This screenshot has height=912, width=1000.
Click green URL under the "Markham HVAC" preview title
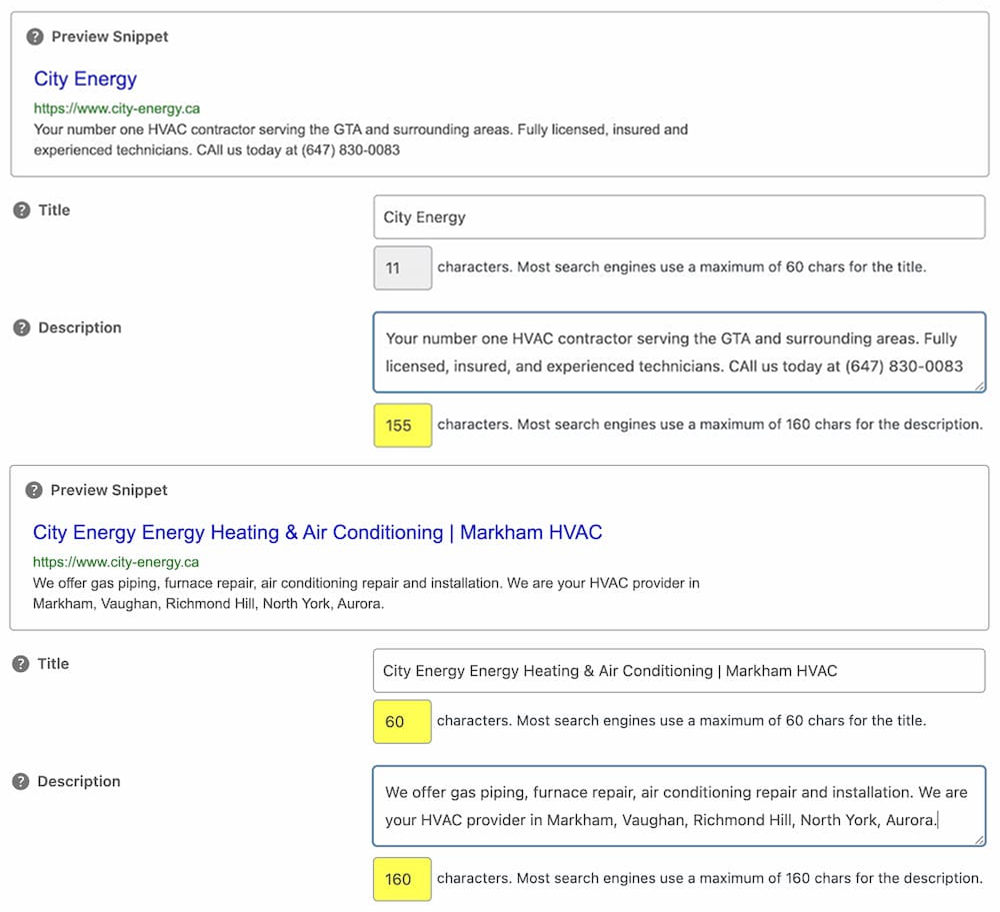tap(116, 562)
